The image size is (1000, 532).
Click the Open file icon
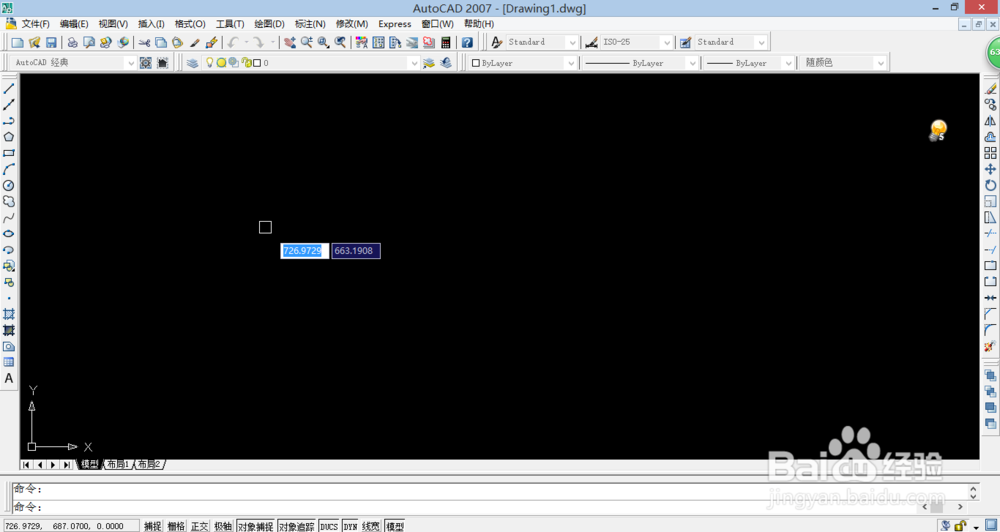(34, 43)
